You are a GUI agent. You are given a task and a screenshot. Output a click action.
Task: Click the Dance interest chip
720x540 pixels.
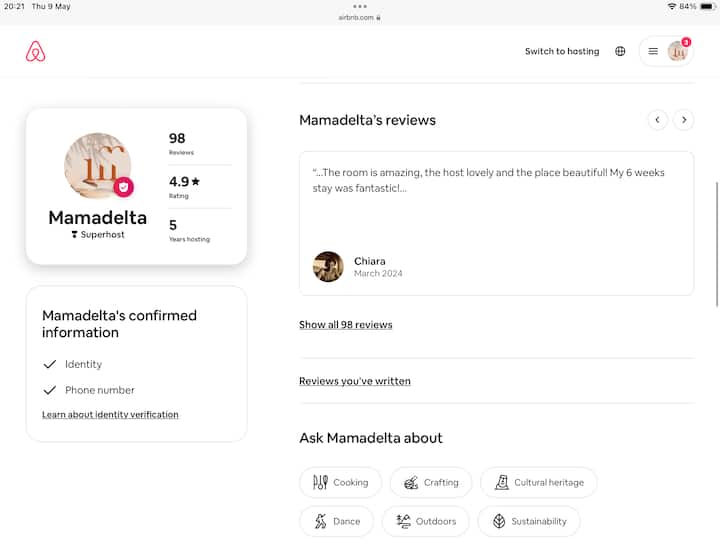336,521
